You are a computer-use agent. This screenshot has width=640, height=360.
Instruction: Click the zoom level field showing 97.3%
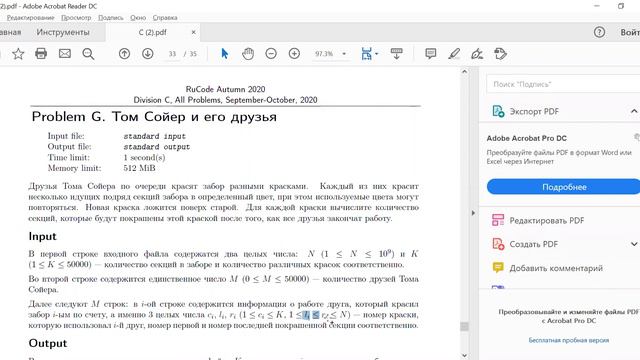324,54
